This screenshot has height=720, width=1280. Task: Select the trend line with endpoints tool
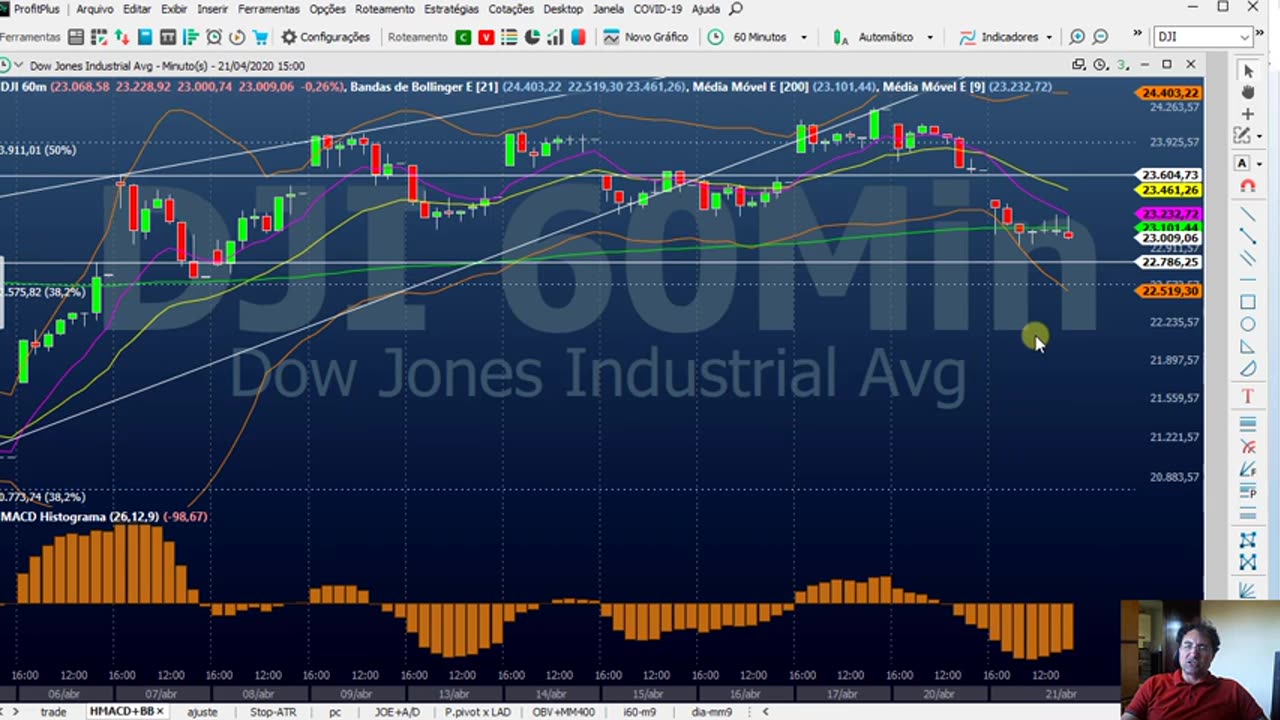coord(1247,236)
